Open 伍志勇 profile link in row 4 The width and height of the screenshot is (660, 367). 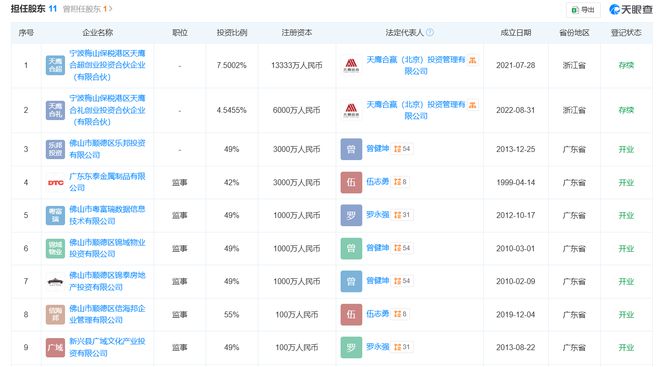coord(378,182)
